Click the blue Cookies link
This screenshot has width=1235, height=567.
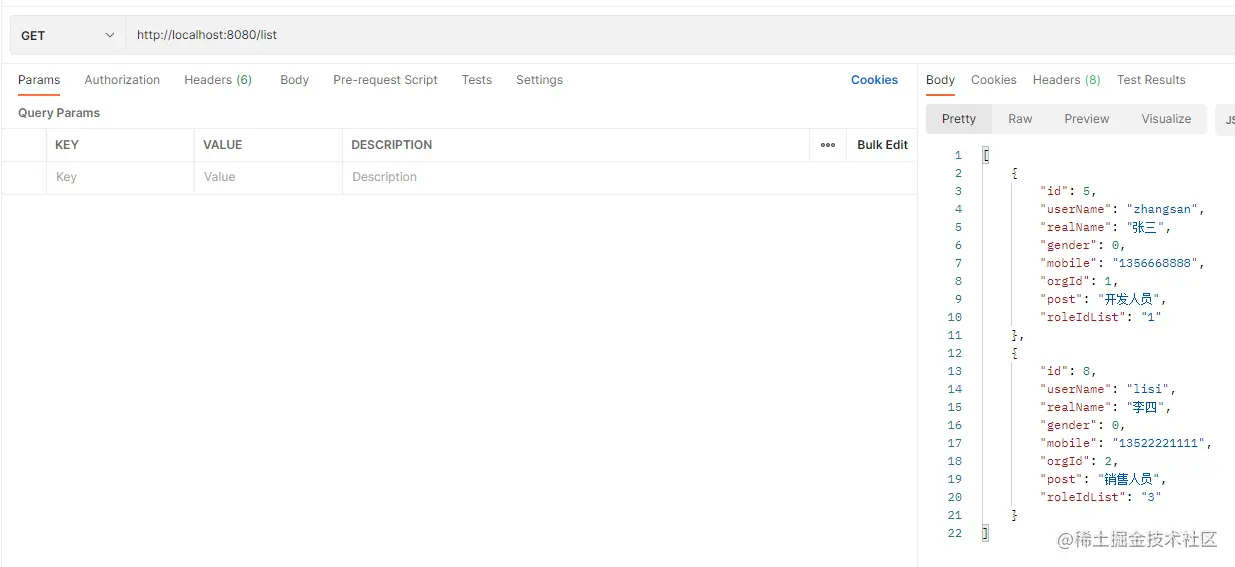pos(874,80)
